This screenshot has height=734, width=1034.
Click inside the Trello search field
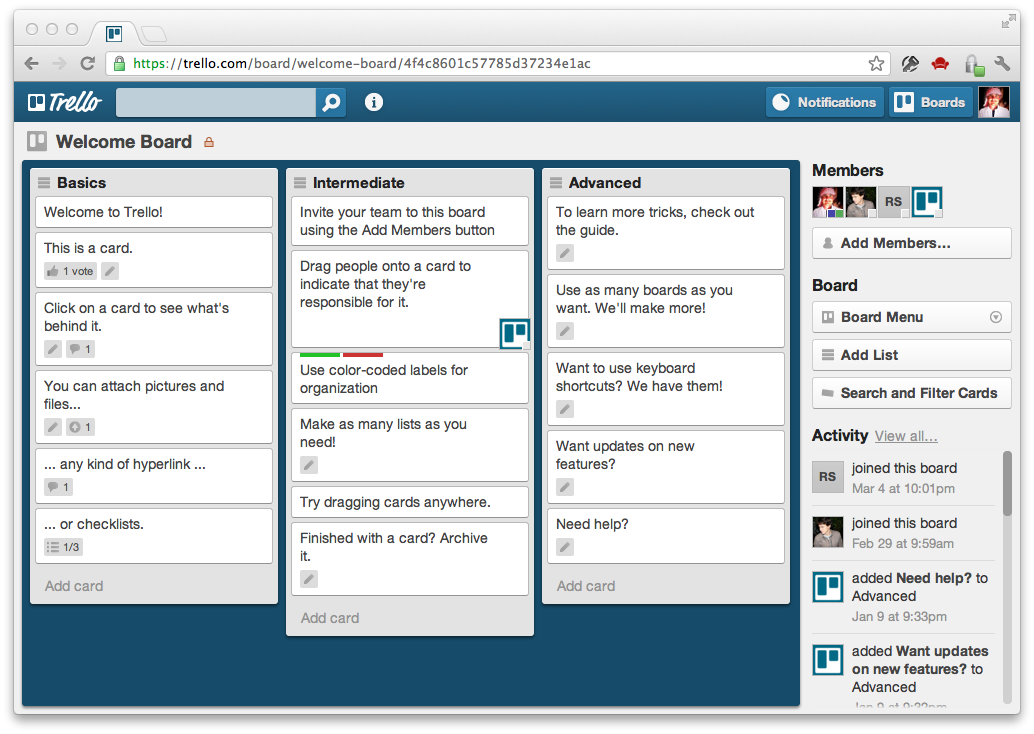tap(215, 101)
